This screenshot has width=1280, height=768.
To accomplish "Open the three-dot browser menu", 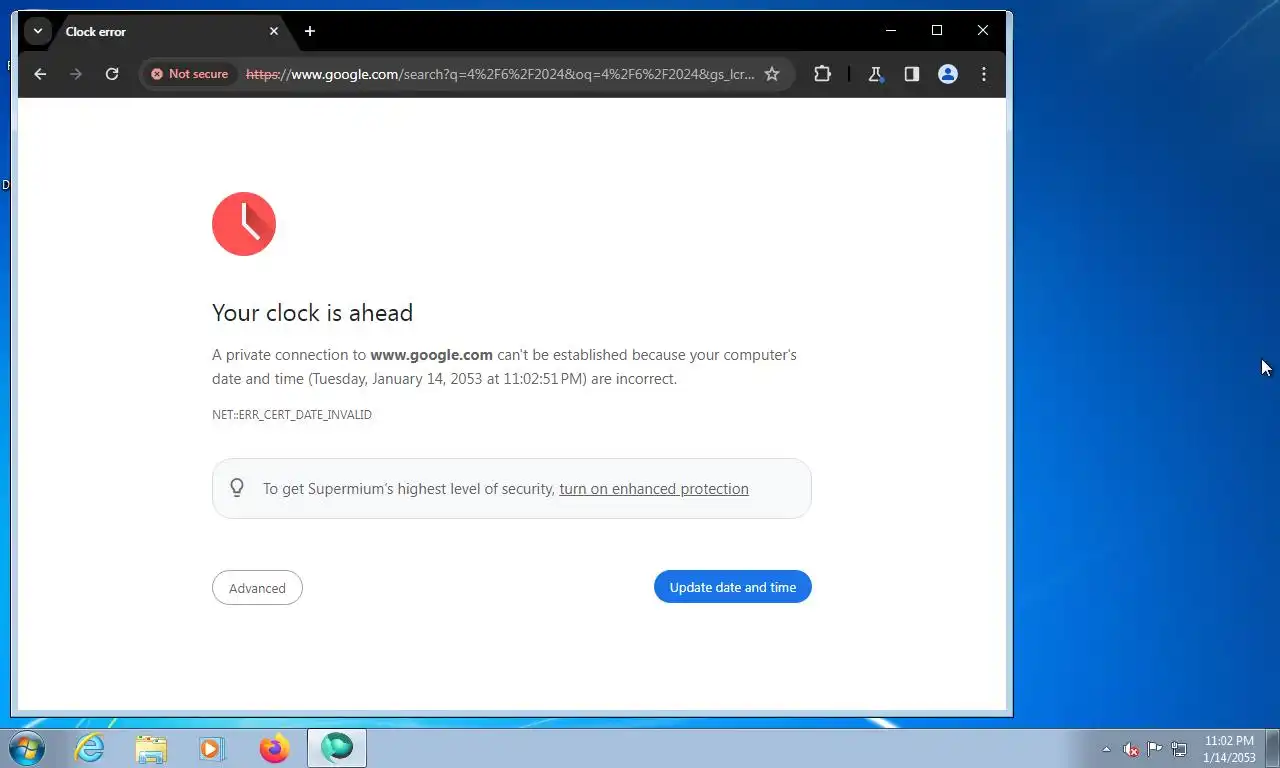I will [x=984, y=74].
